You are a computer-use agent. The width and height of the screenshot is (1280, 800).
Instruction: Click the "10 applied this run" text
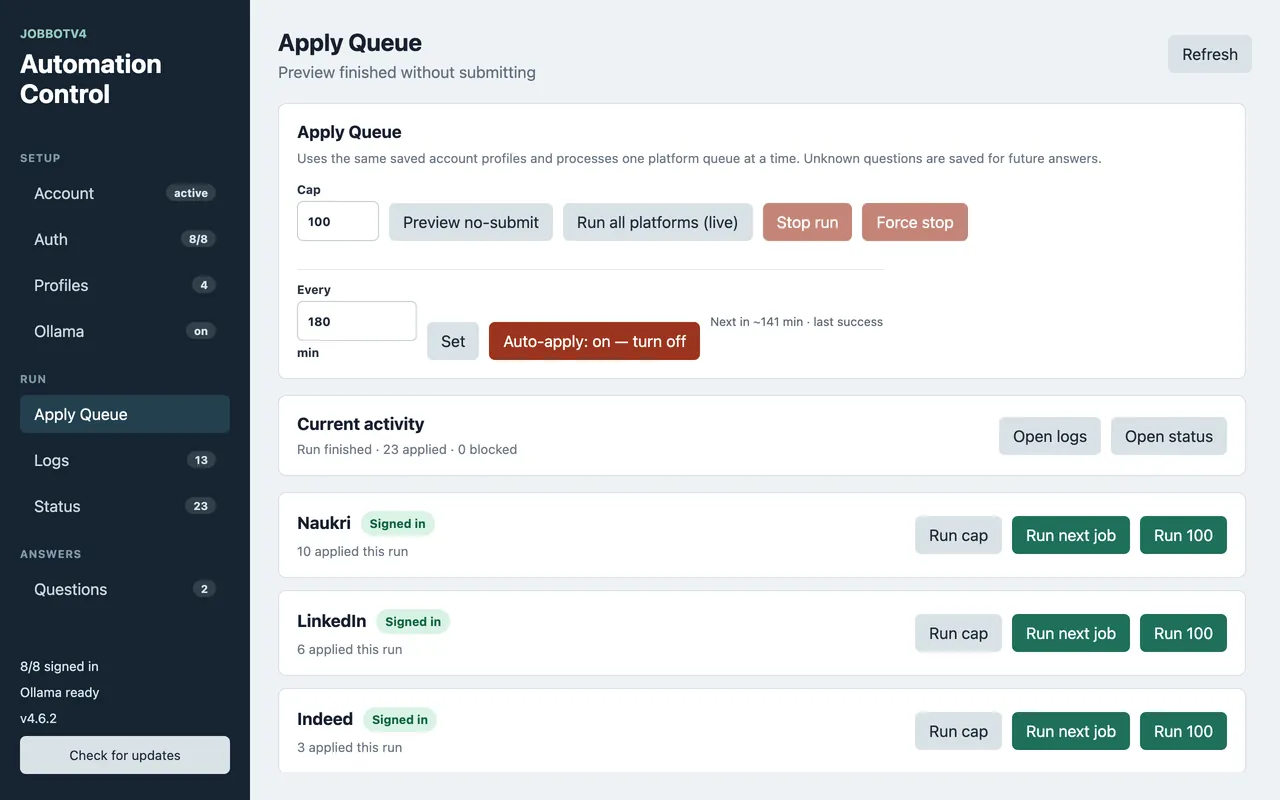[352, 551]
